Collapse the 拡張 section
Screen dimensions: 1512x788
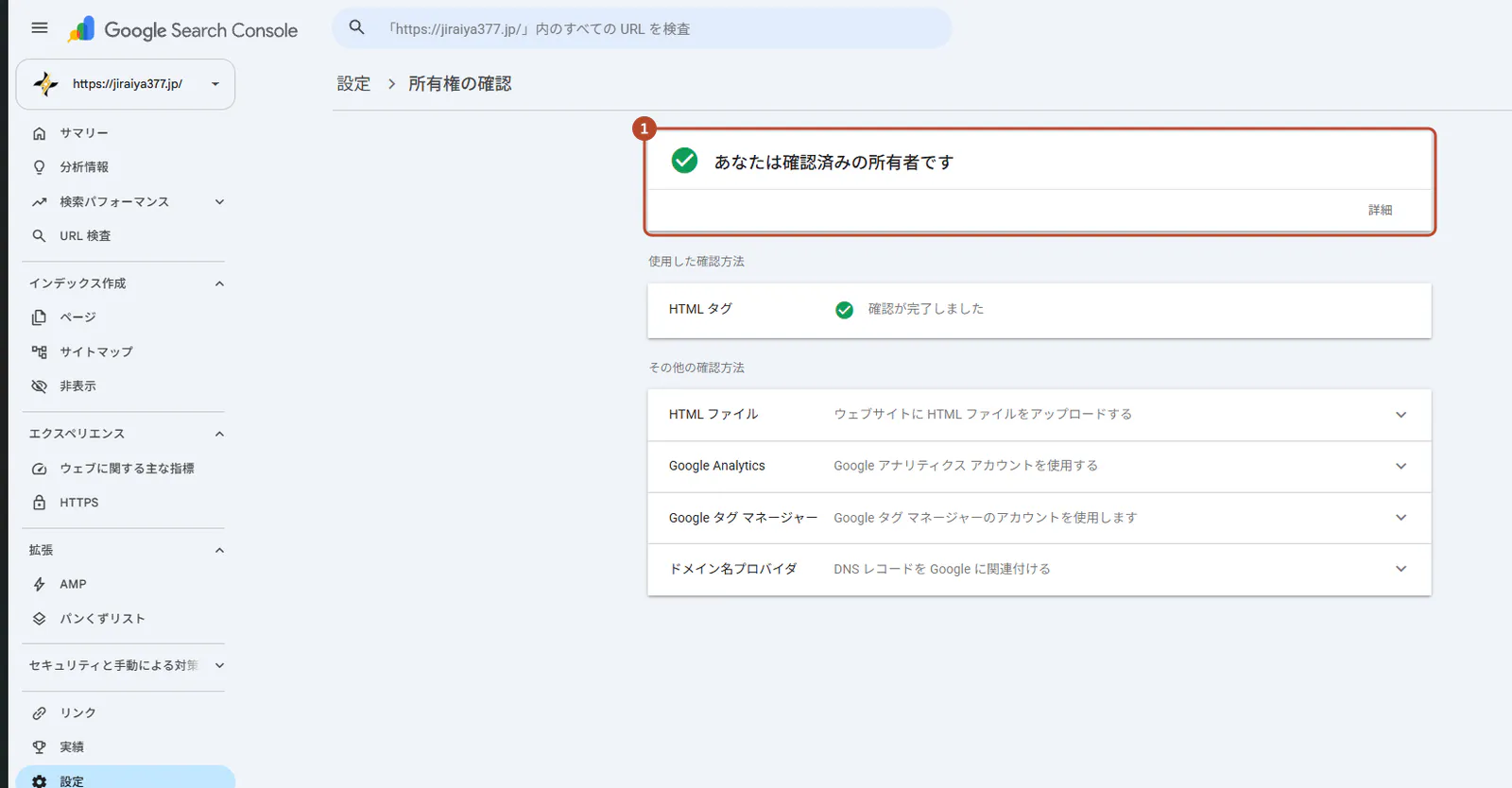(219, 550)
